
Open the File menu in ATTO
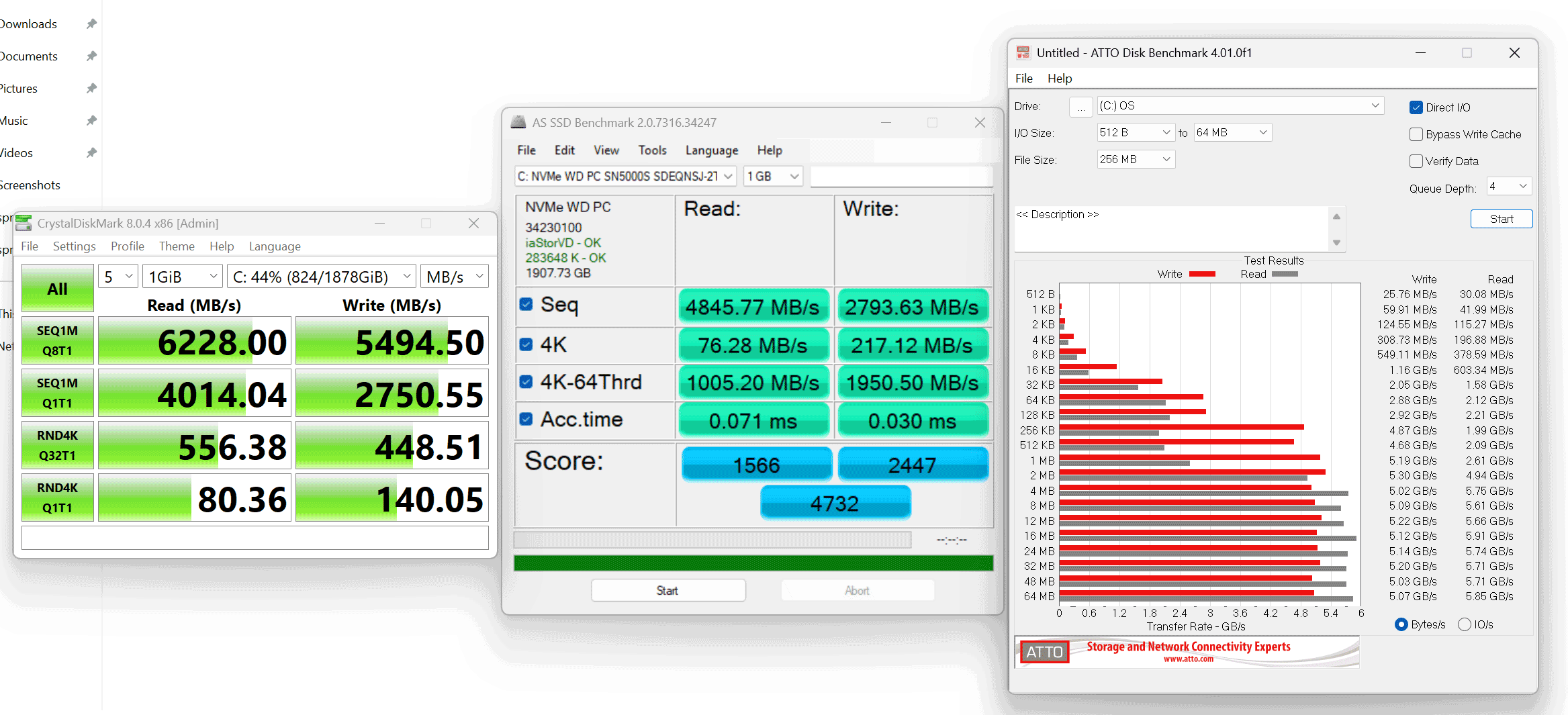pyautogui.click(x=1024, y=79)
